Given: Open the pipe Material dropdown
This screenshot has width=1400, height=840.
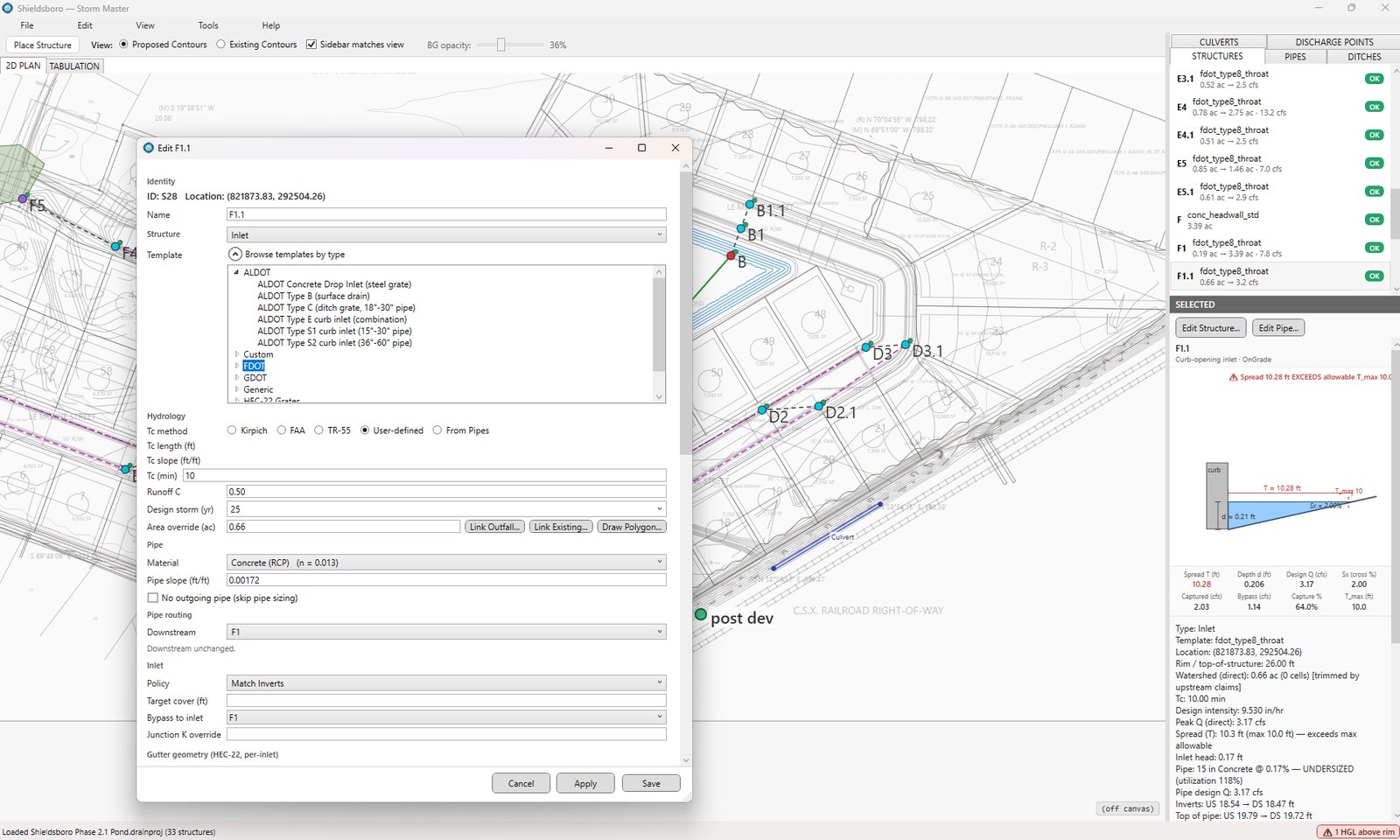Looking at the screenshot, I should 446,563.
